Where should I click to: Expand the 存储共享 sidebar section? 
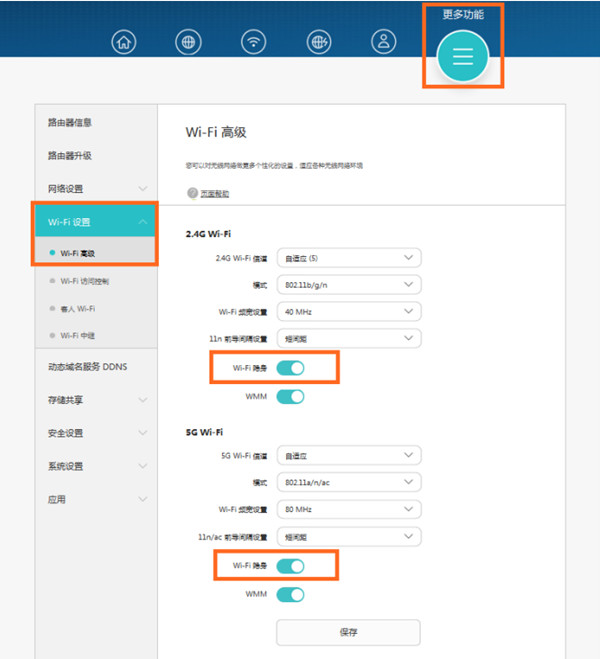pos(96,400)
